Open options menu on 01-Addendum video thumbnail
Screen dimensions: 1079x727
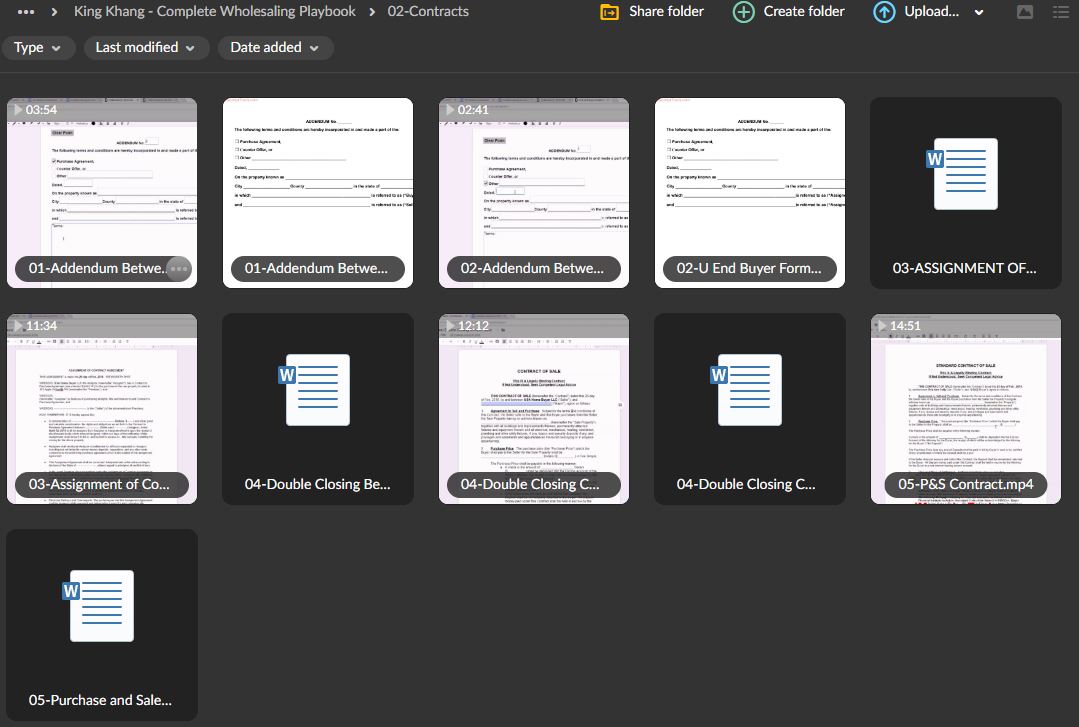tap(176, 268)
